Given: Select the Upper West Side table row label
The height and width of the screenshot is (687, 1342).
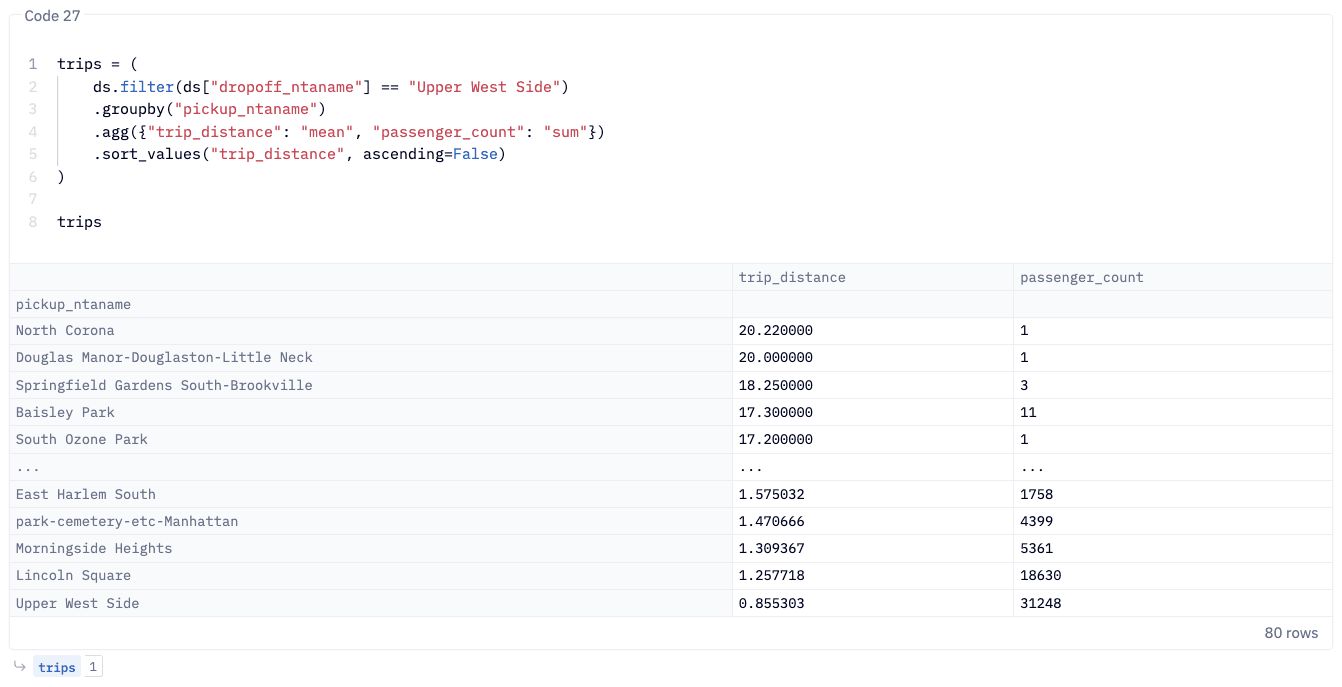Looking at the screenshot, I should (77, 603).
